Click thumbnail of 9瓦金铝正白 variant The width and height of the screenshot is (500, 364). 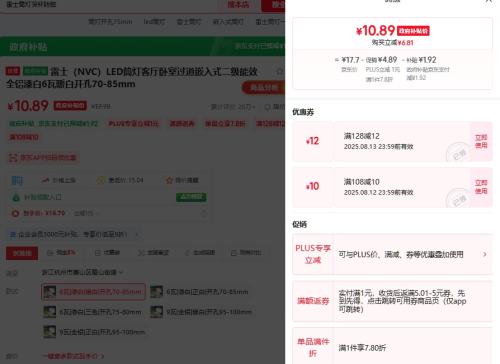50,332
